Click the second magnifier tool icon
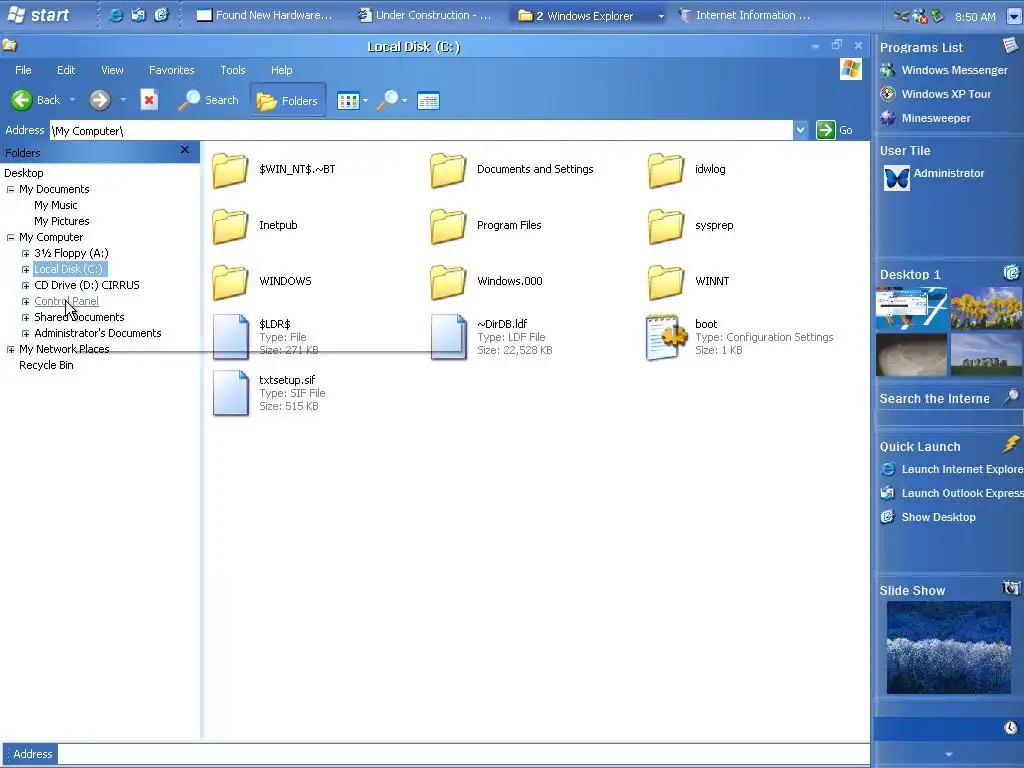The image size is (1024, 768). pos(388,101)
